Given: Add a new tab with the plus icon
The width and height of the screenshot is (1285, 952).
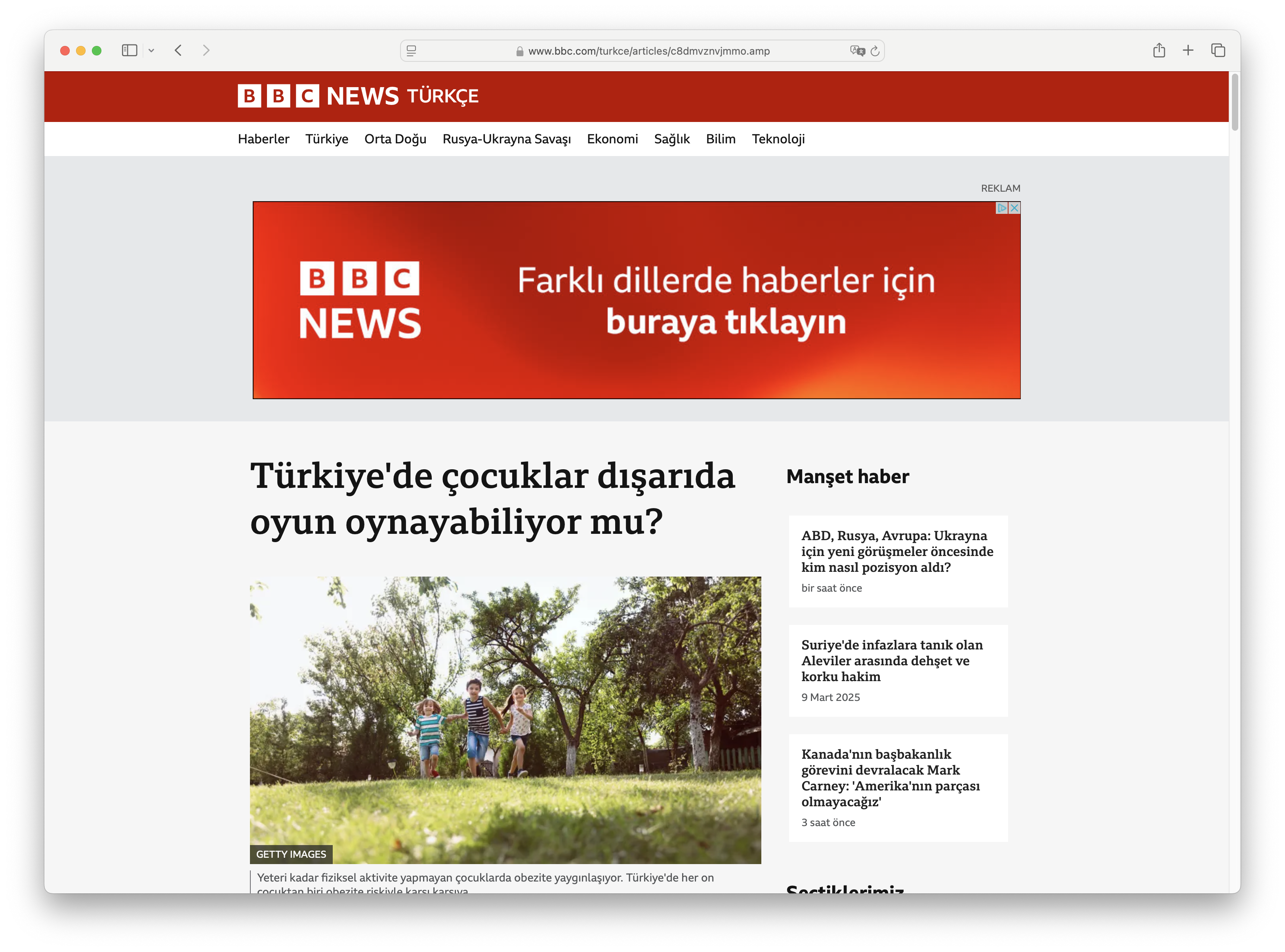Looking at the screenshot, I should pos(1188,50).
